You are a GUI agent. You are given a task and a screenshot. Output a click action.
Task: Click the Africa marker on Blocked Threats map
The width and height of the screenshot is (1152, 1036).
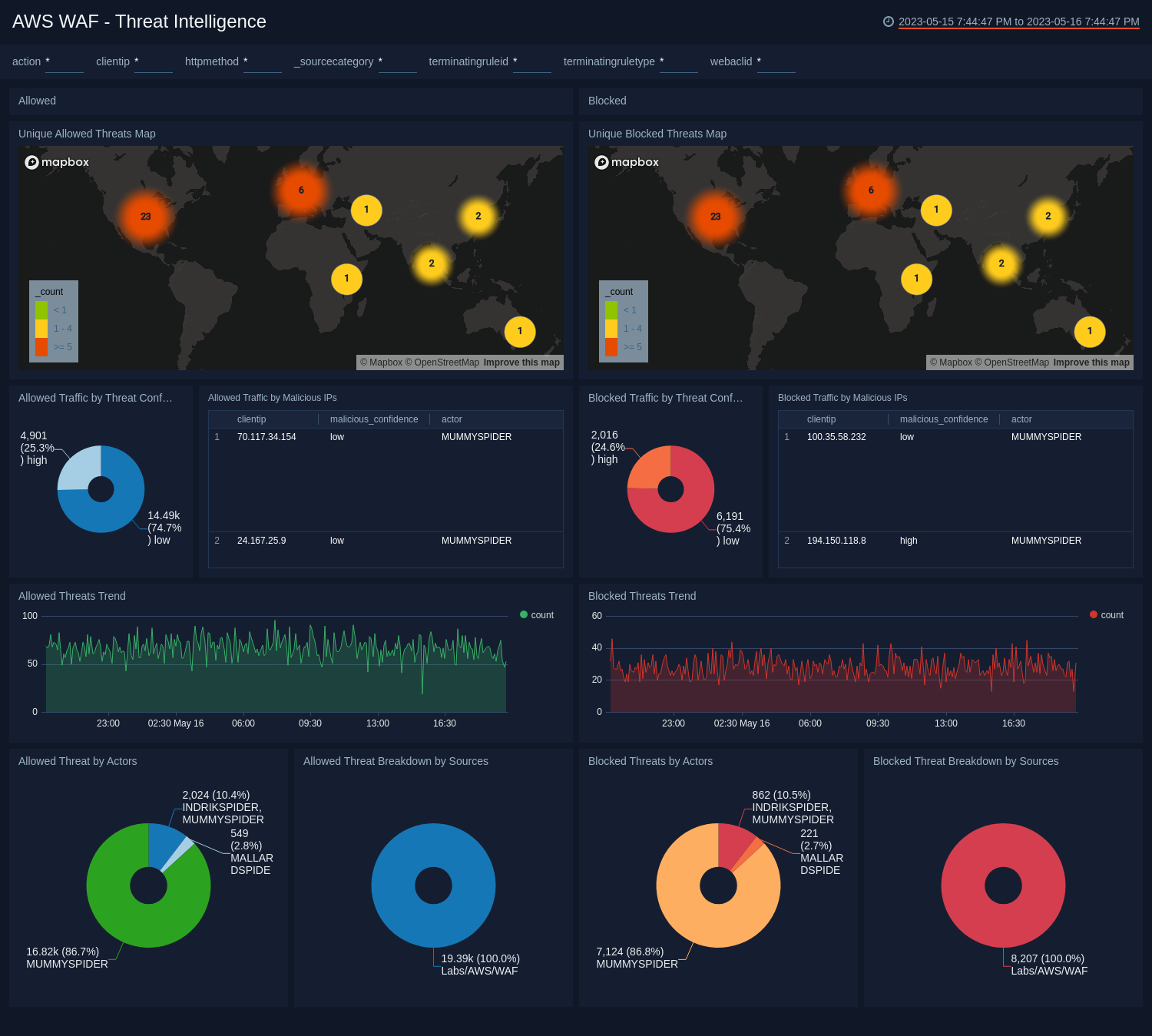click(x=916, y=279)
